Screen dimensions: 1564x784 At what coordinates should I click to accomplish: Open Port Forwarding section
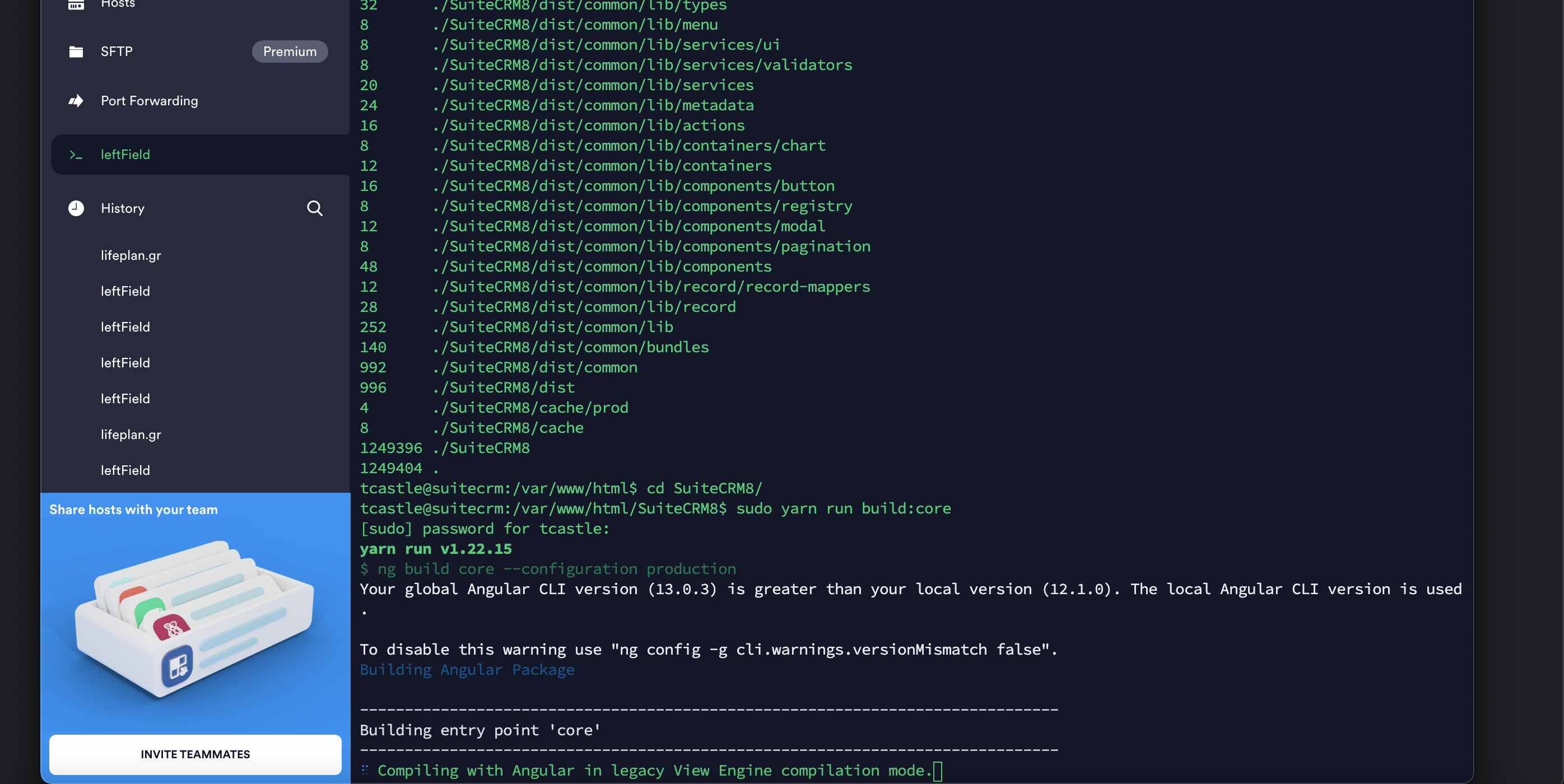click(150, 101)
